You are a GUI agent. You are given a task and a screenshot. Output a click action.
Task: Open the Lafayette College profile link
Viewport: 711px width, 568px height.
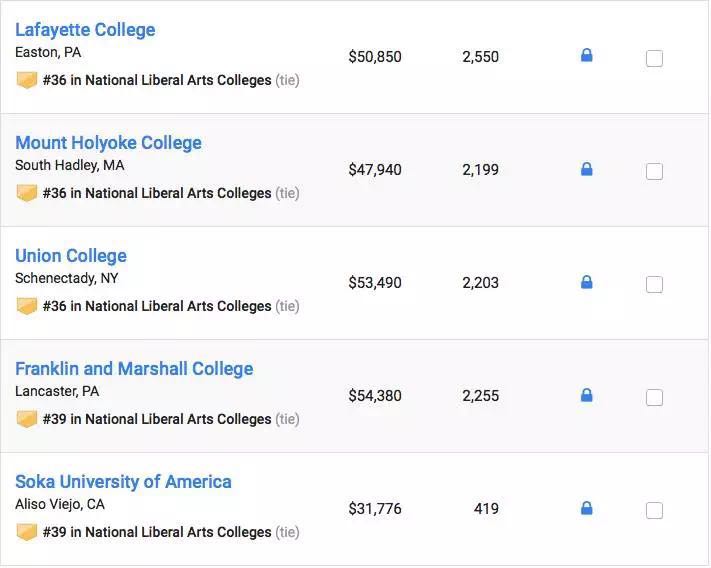pyautogui.click(x=85, y=30)
